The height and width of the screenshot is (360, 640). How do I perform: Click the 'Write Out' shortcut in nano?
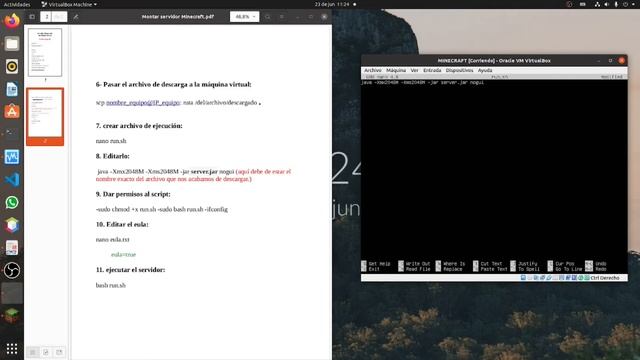coord(414,264)
